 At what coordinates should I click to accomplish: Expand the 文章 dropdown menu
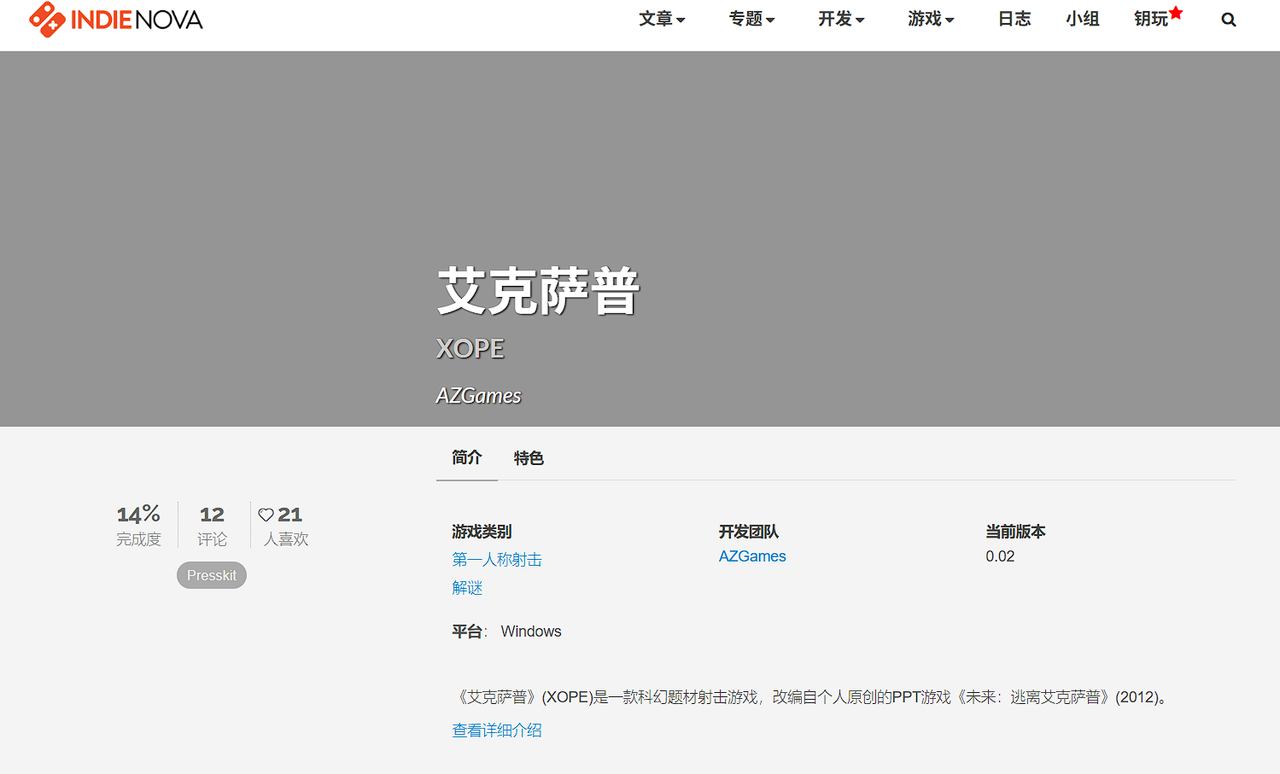pos(662,19)
